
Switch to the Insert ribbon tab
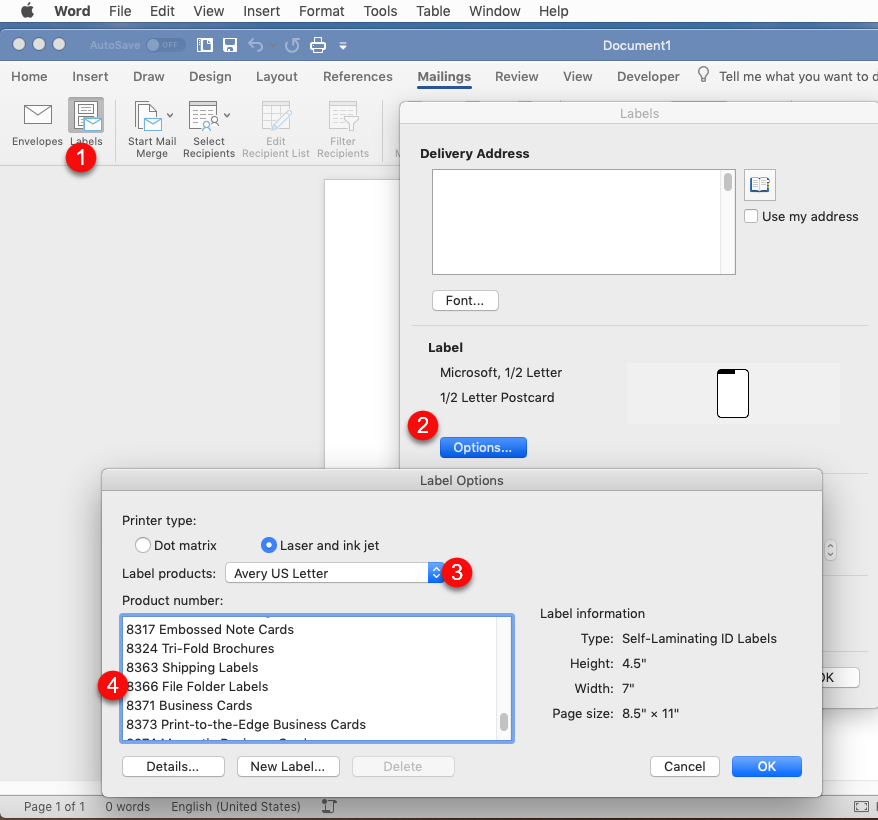(90, 76)
